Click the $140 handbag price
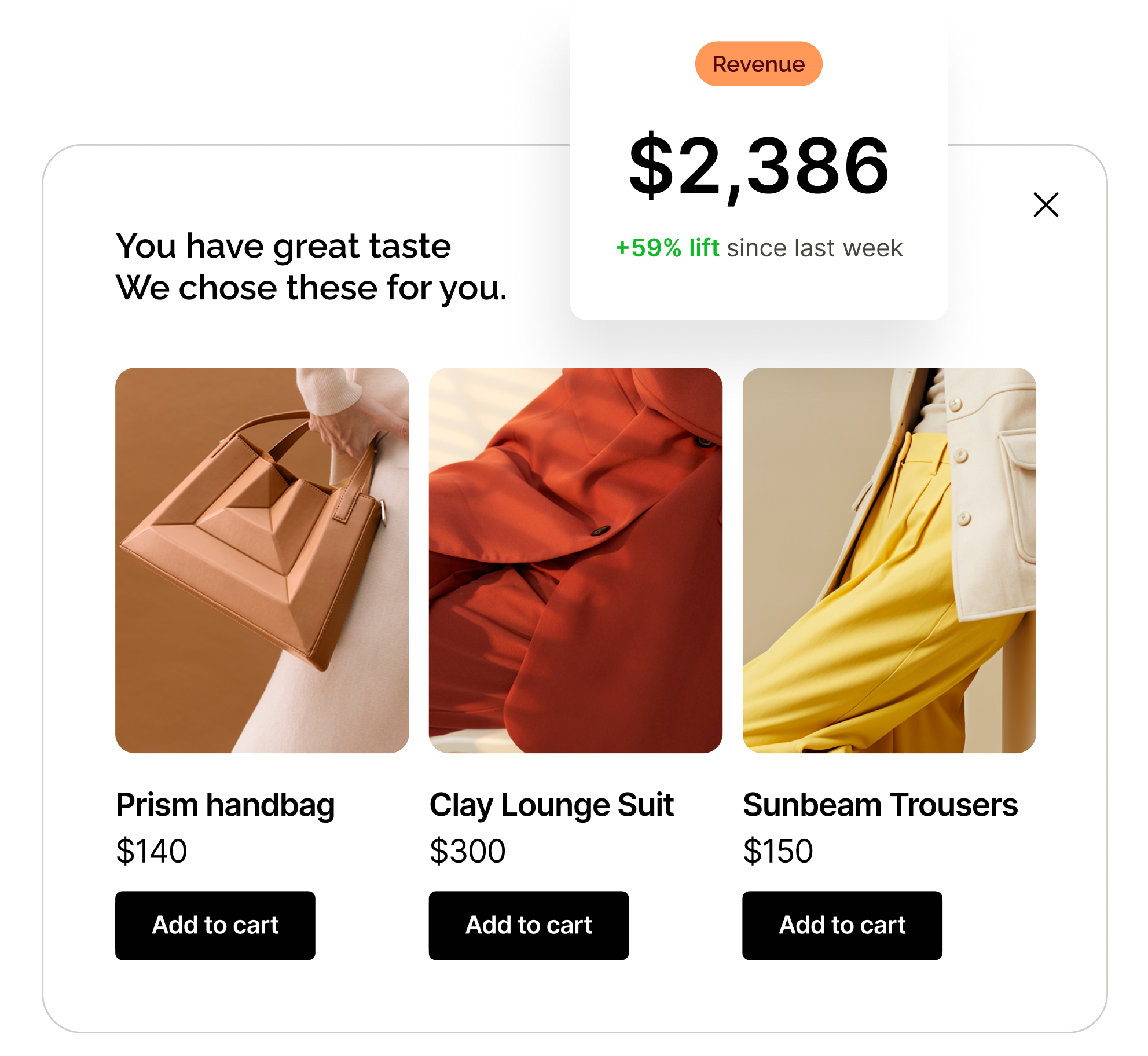Viewport: 1148px width, 1056px height. coord(151,851)
